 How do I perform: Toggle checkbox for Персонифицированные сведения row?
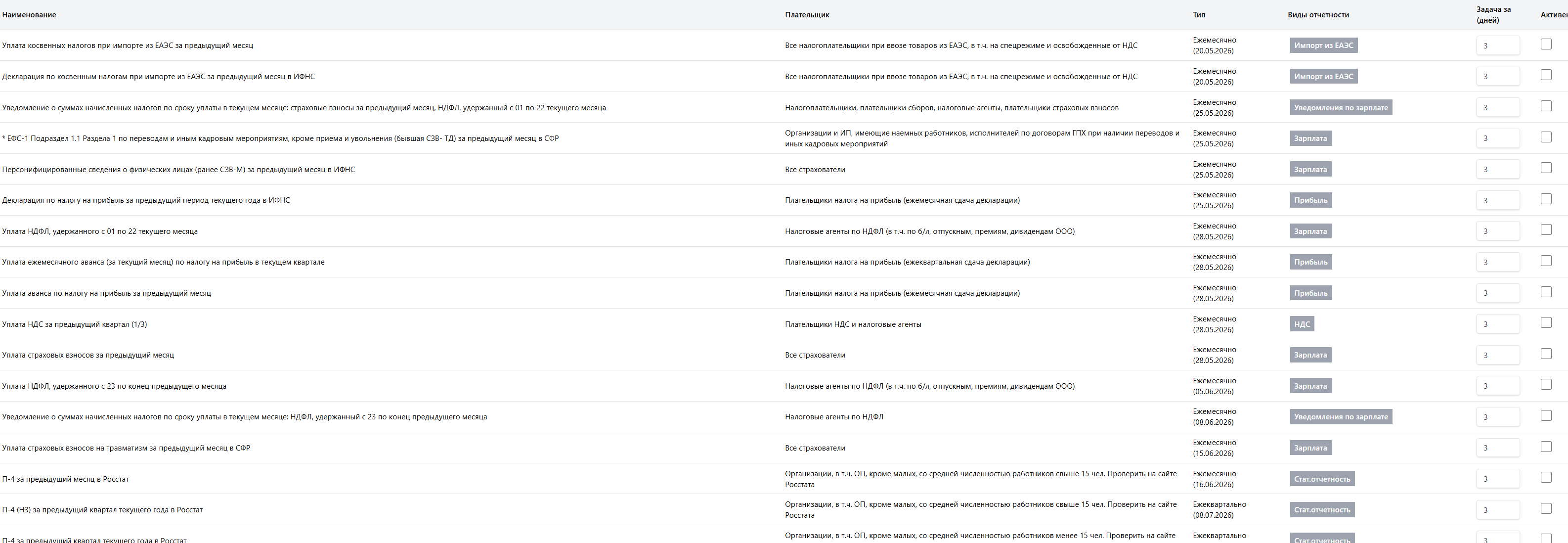pyautogui.click(x=1545, y=168)
